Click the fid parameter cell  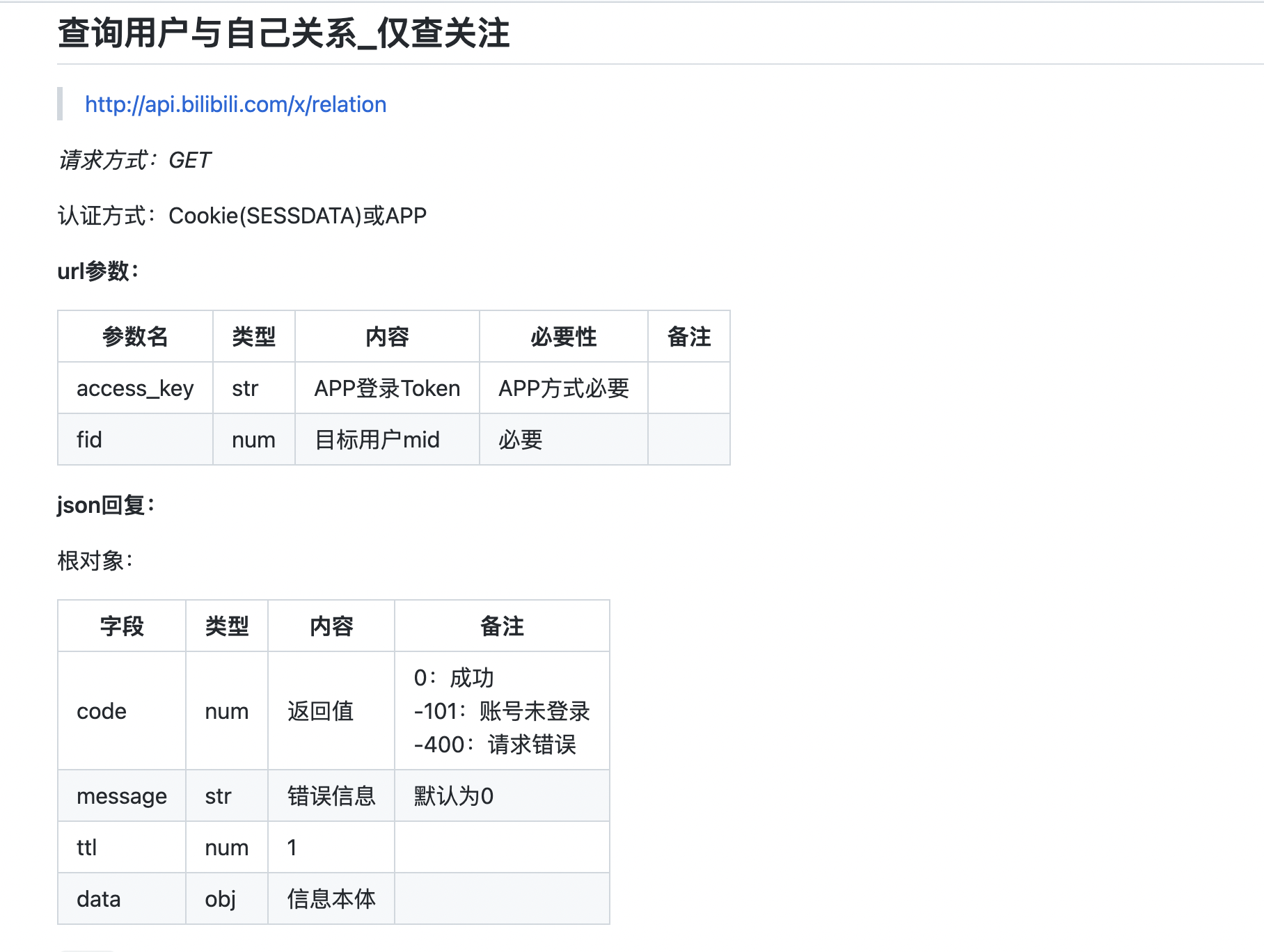click(88, 439)
